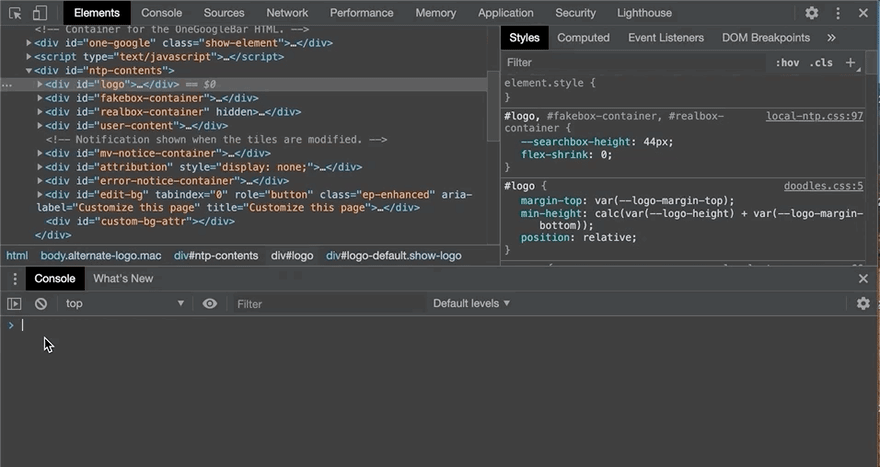This screenshot has width=880, height=467.
Task: Click the flex-shrink property value
Action: [603, 154]
